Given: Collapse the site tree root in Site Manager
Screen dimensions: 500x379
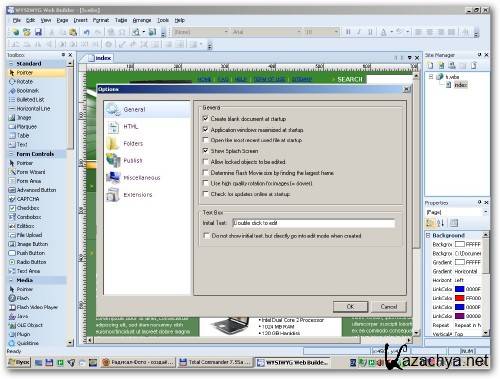Looking at the screenshot, I should click(431, 77).
